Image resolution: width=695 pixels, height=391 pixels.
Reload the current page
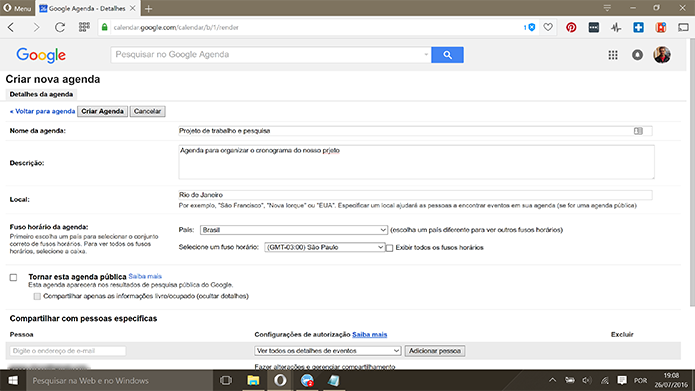click(x=60, y=27)
